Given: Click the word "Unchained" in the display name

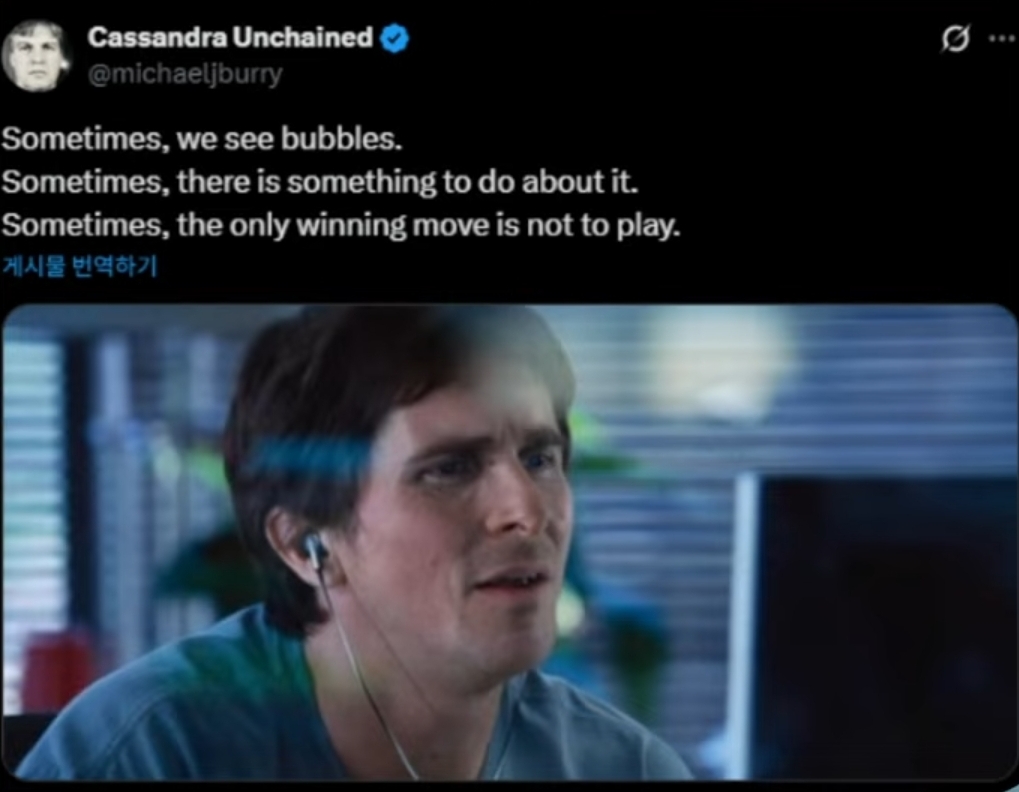Looking at the screenshot, I should tap(302, 38).
